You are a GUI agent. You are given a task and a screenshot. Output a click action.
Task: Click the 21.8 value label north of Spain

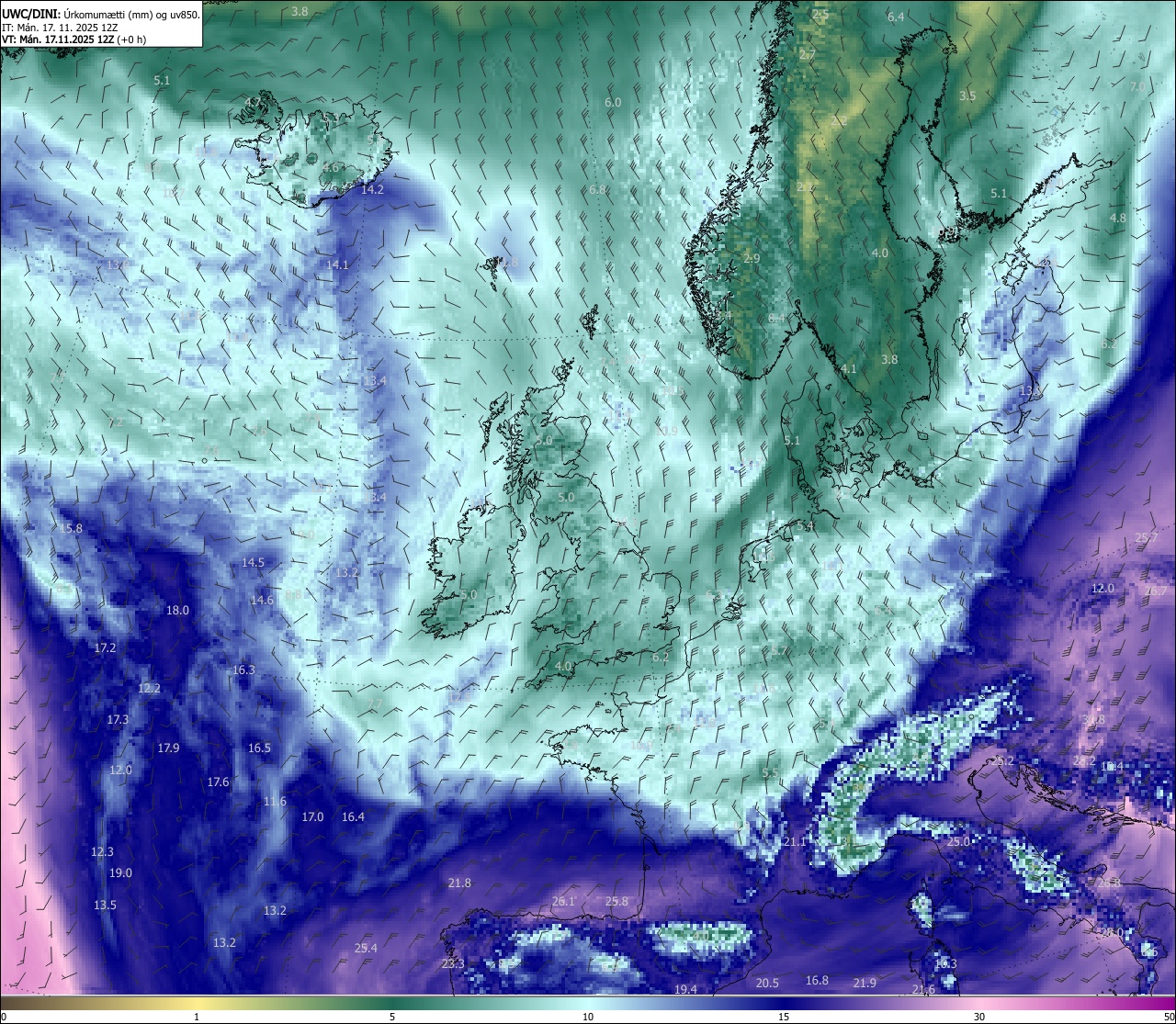pyautogui.click(x=459, y=883)
